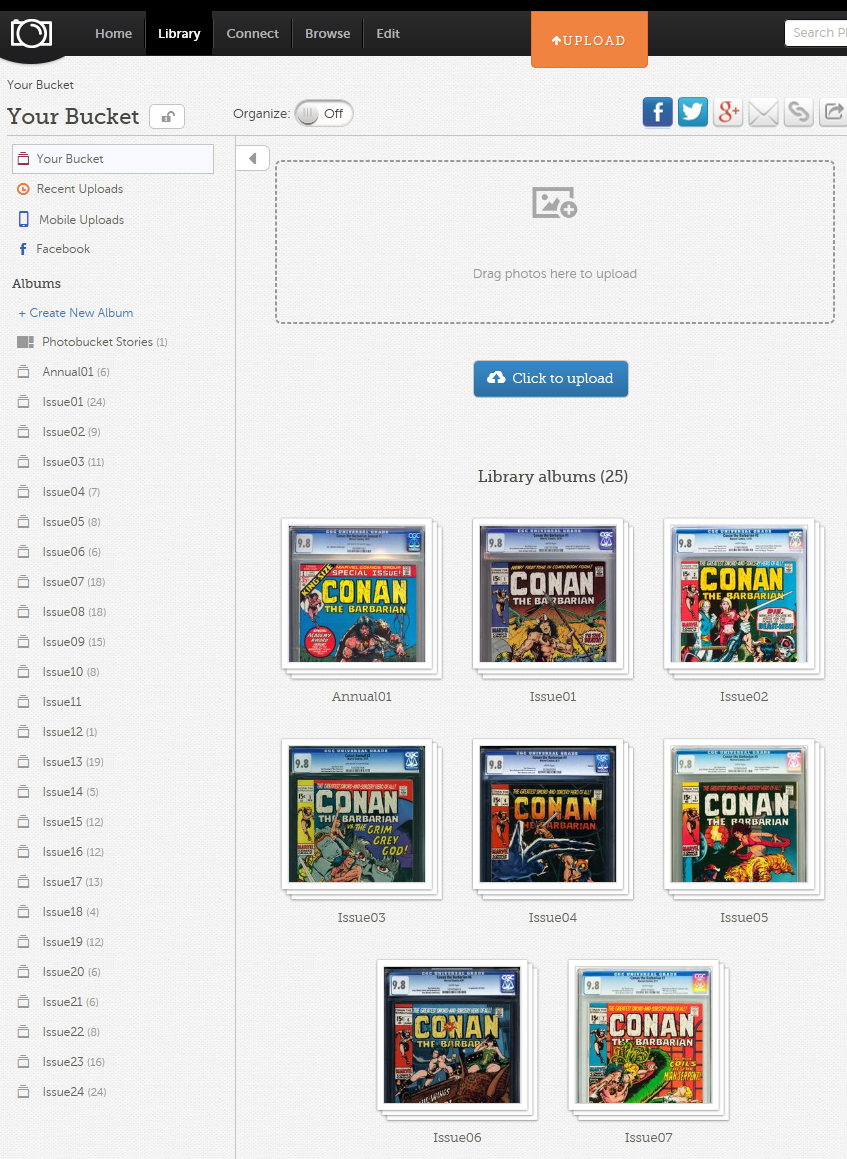The width and height of the screenshot is (847, 1159).
Task: Select Issue19 in the sidebar album list
Action: coord(72,942)
